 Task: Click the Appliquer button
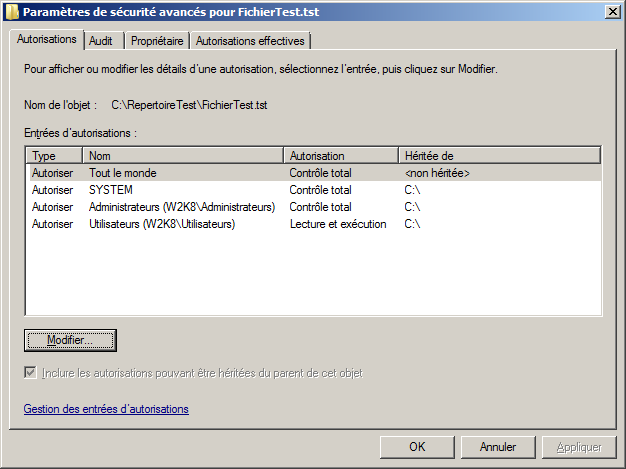[x=579, y=447]
